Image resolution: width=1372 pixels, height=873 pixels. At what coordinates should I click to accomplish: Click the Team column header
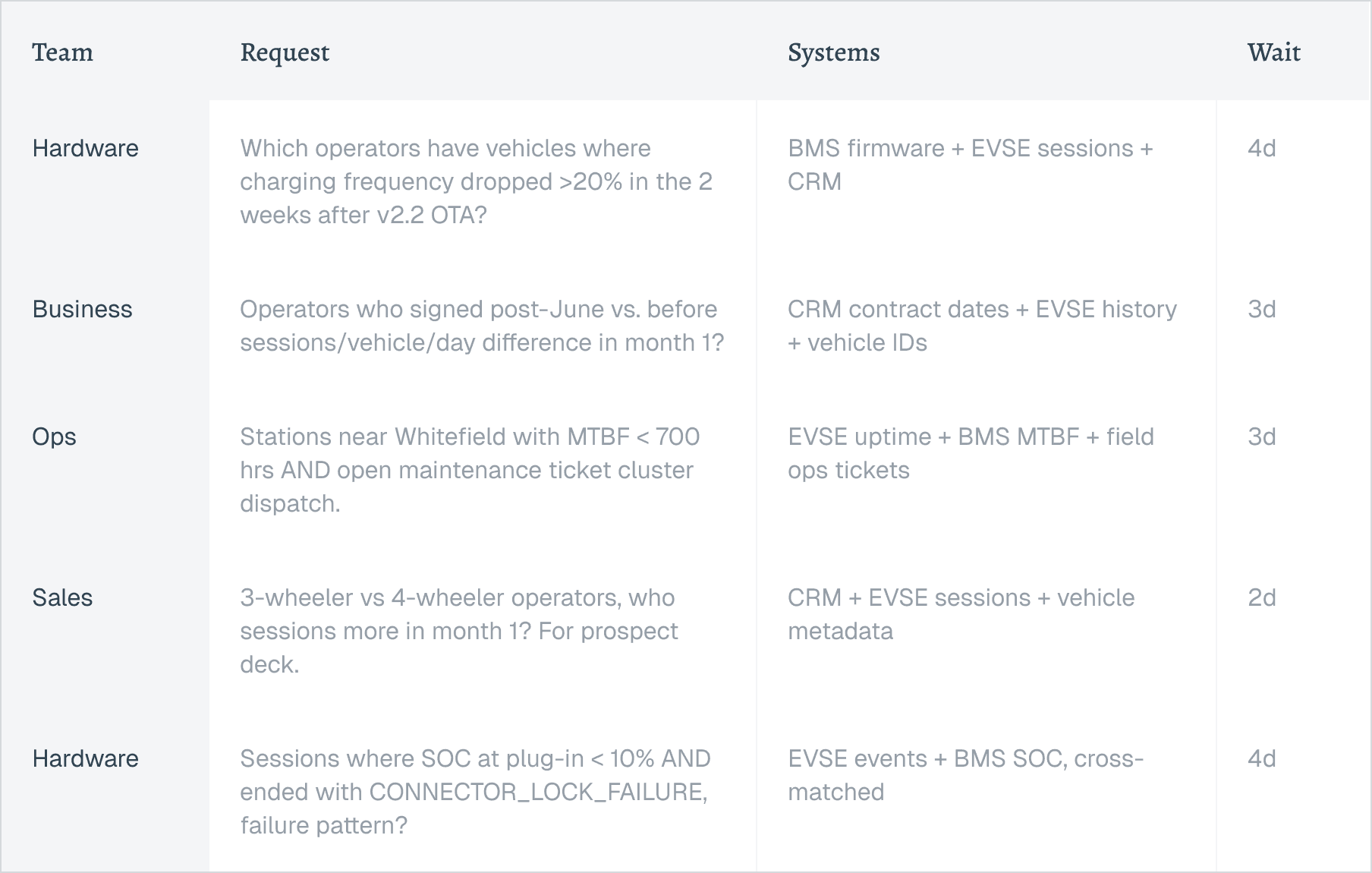click(x=62, y=52)
